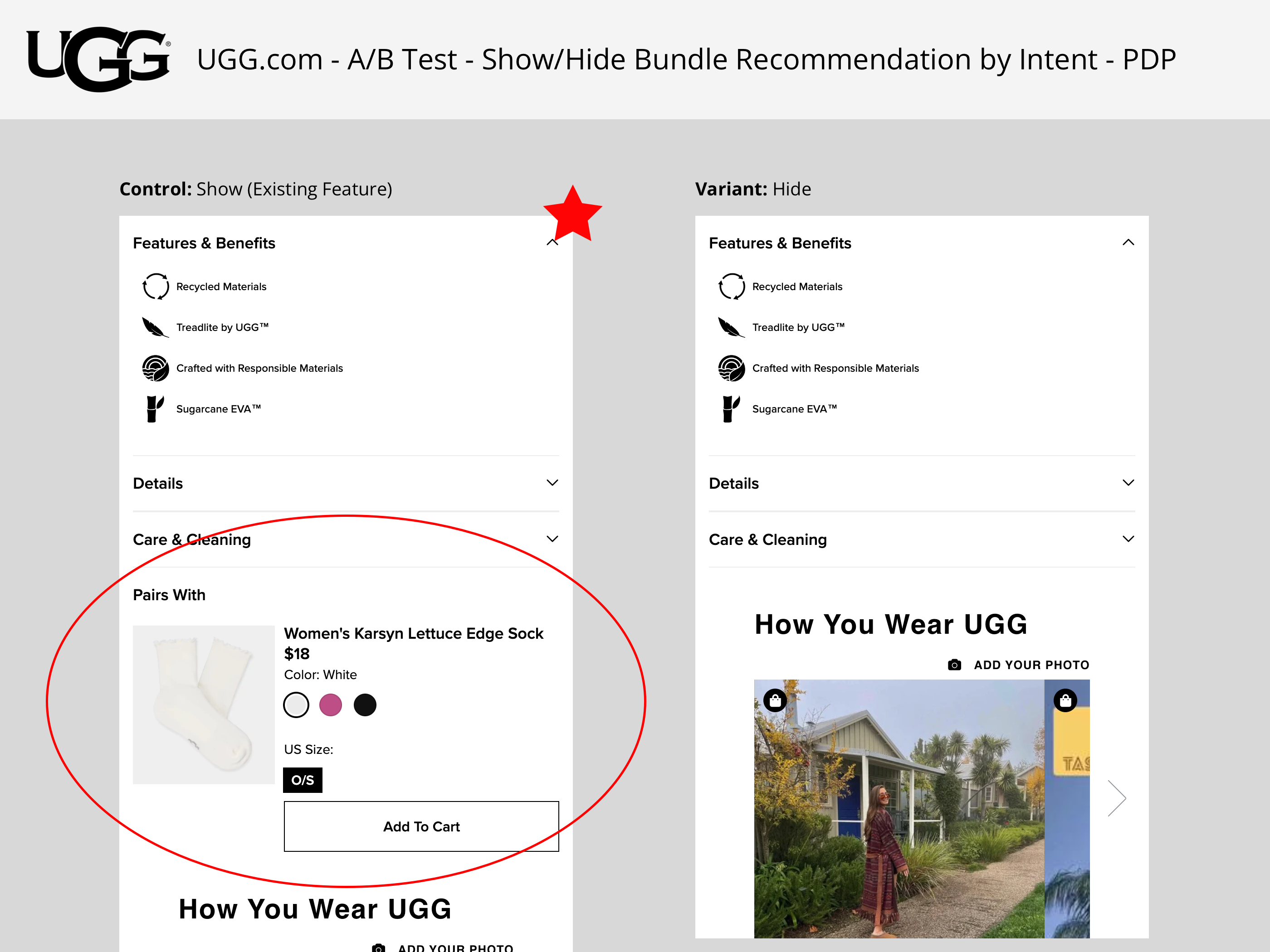Viewport: 1270px width, 952px height.
Task: Select the O/S size option for the sock
Action: pyautogui.click(x=303, y=780)
